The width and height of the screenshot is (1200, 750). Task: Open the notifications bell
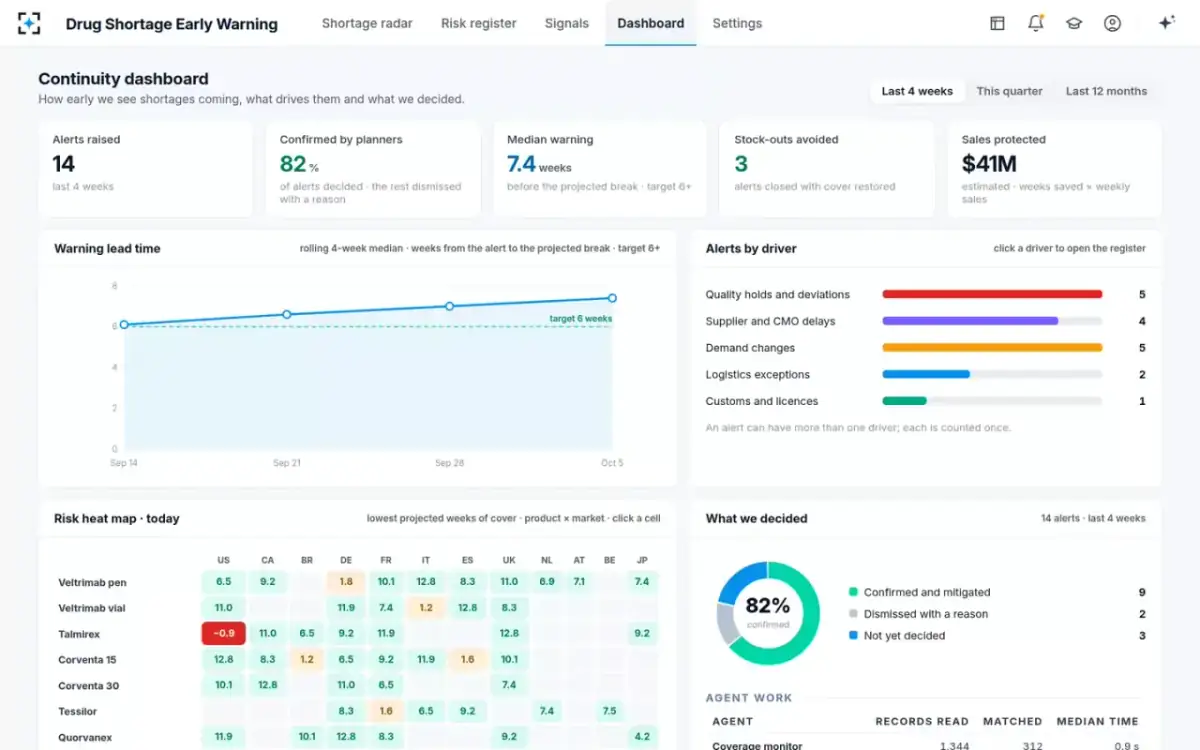pos(1036,23)
